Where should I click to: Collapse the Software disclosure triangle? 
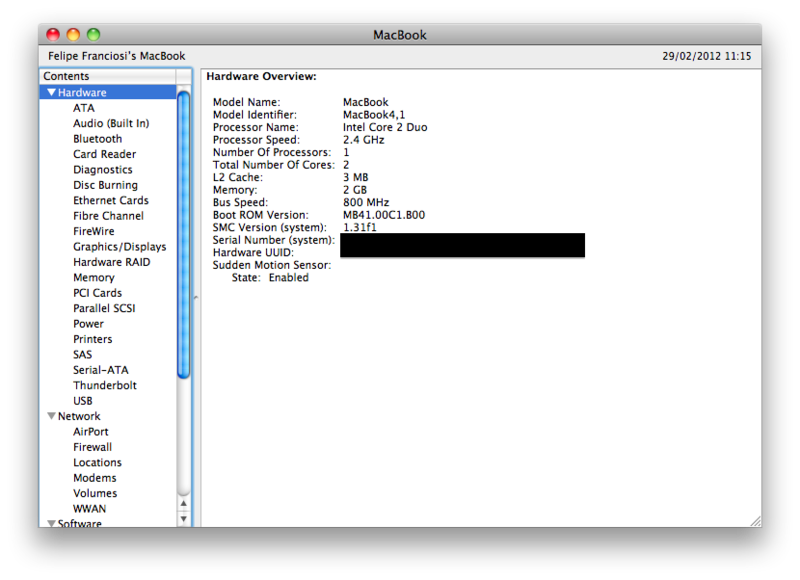point(51,523)
